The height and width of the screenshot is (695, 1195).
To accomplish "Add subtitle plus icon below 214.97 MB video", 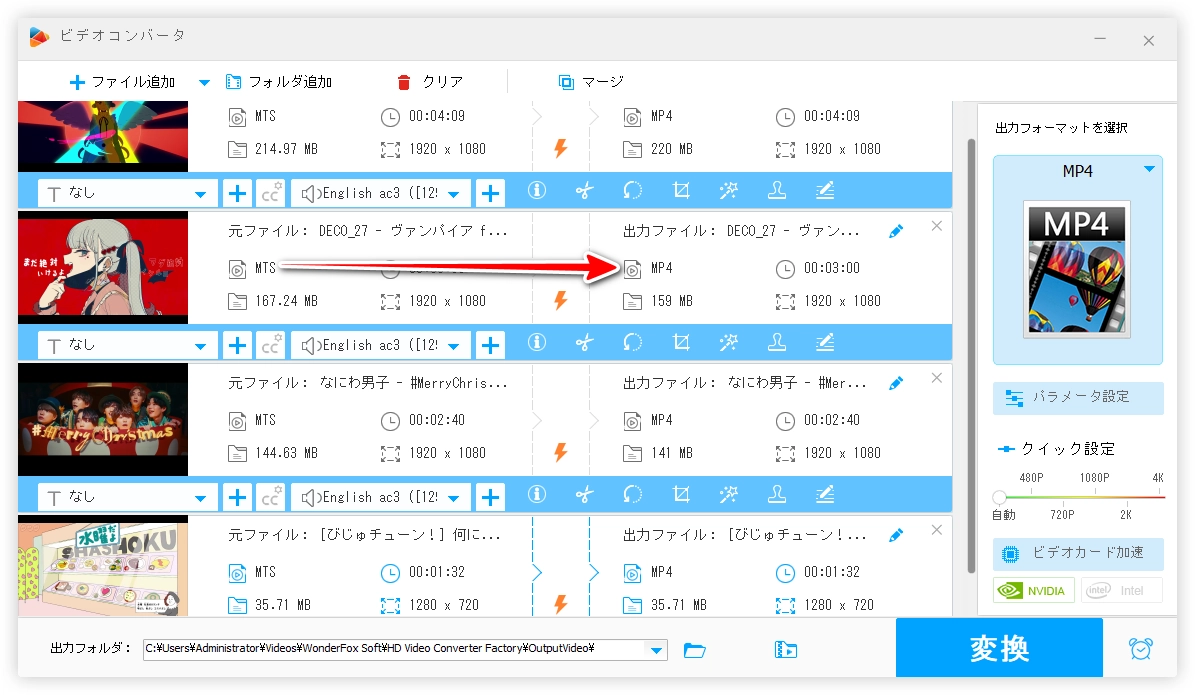I will pos(238,194).
